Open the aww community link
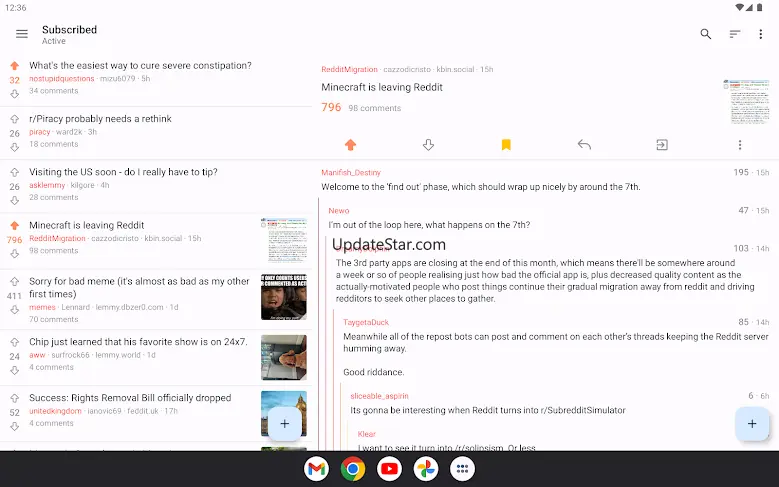 click(37, 355)
